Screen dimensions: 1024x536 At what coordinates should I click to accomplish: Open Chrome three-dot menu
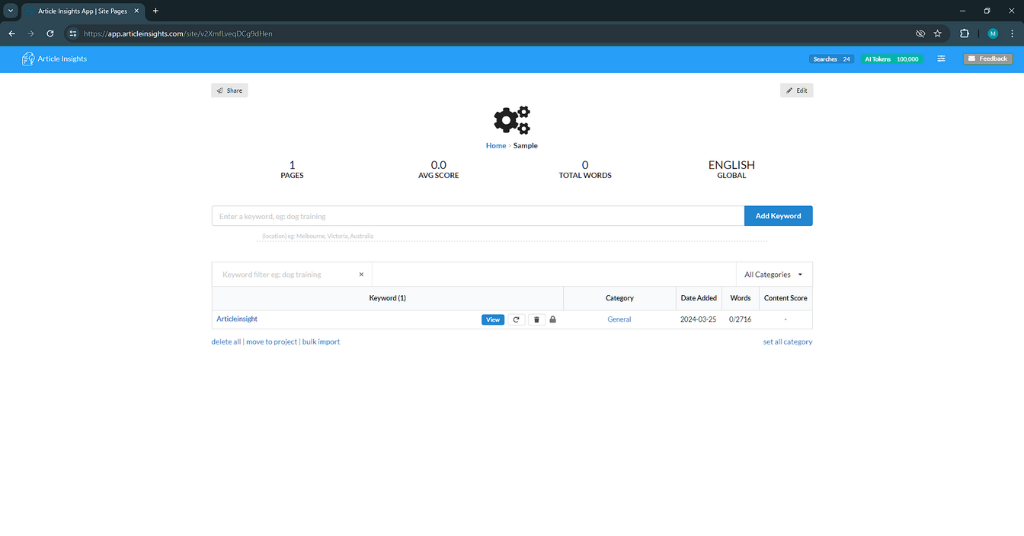[x=1012, y=33]
